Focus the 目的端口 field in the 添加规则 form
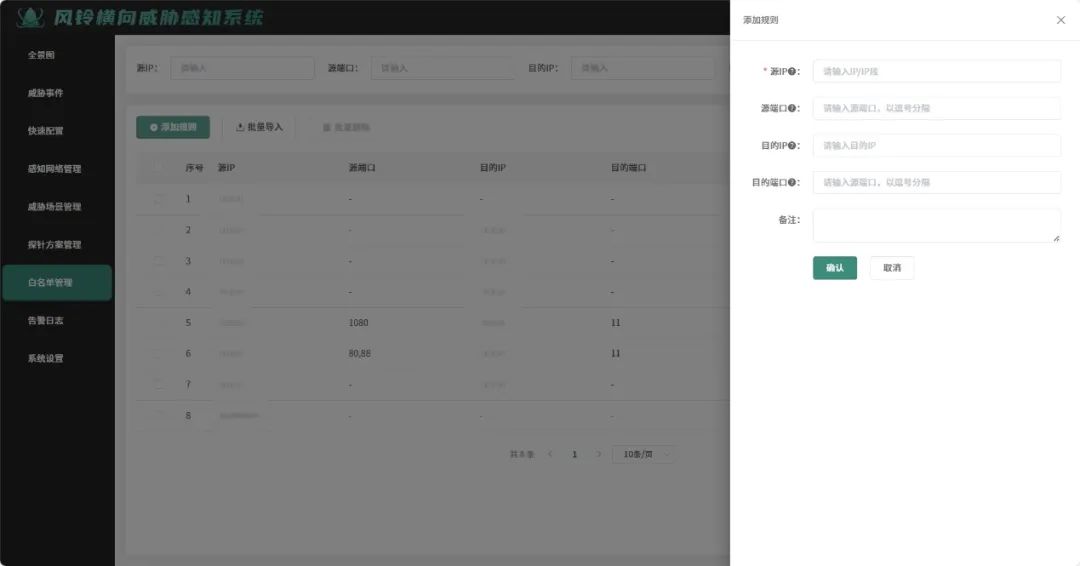 937,183
